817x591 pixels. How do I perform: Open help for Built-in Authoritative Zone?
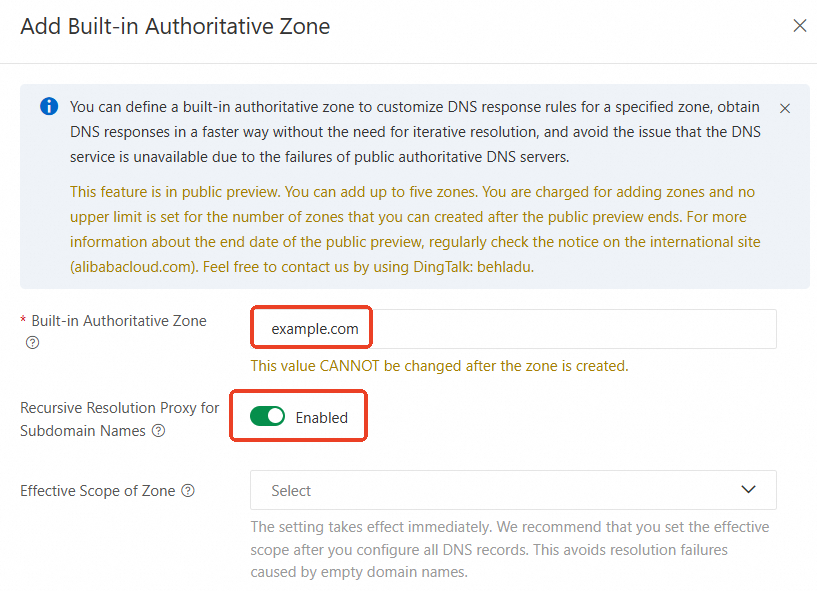coord(32,342)
